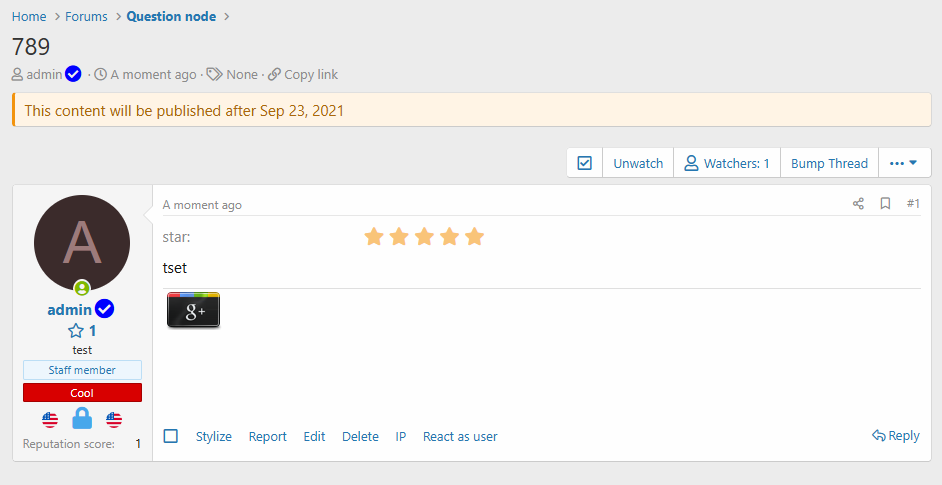Toggle the checkmark button left of Unwatch

(x=585, y=163)
